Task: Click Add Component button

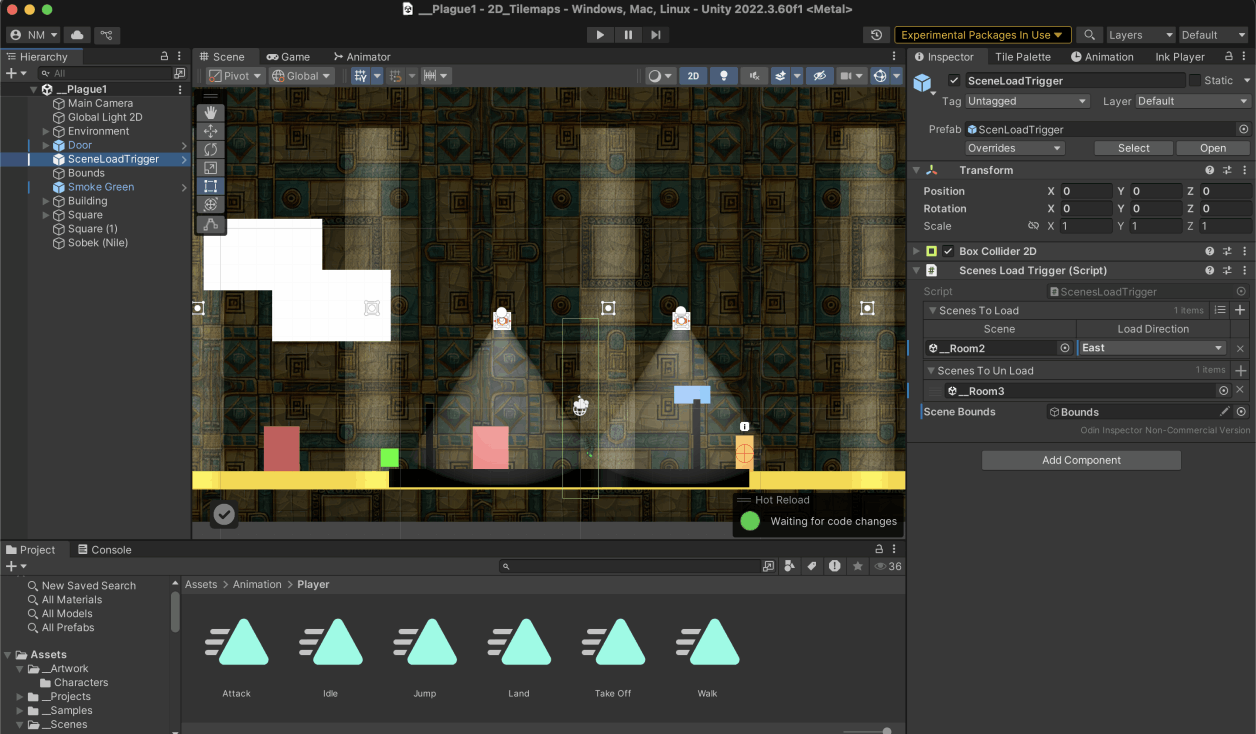Action: [1081, 460]
